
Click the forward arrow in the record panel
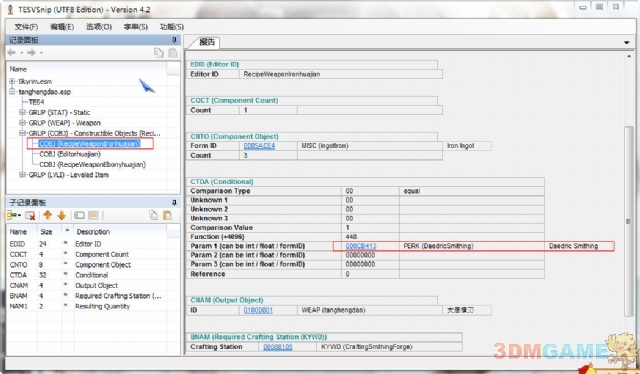tap(31, 52)
